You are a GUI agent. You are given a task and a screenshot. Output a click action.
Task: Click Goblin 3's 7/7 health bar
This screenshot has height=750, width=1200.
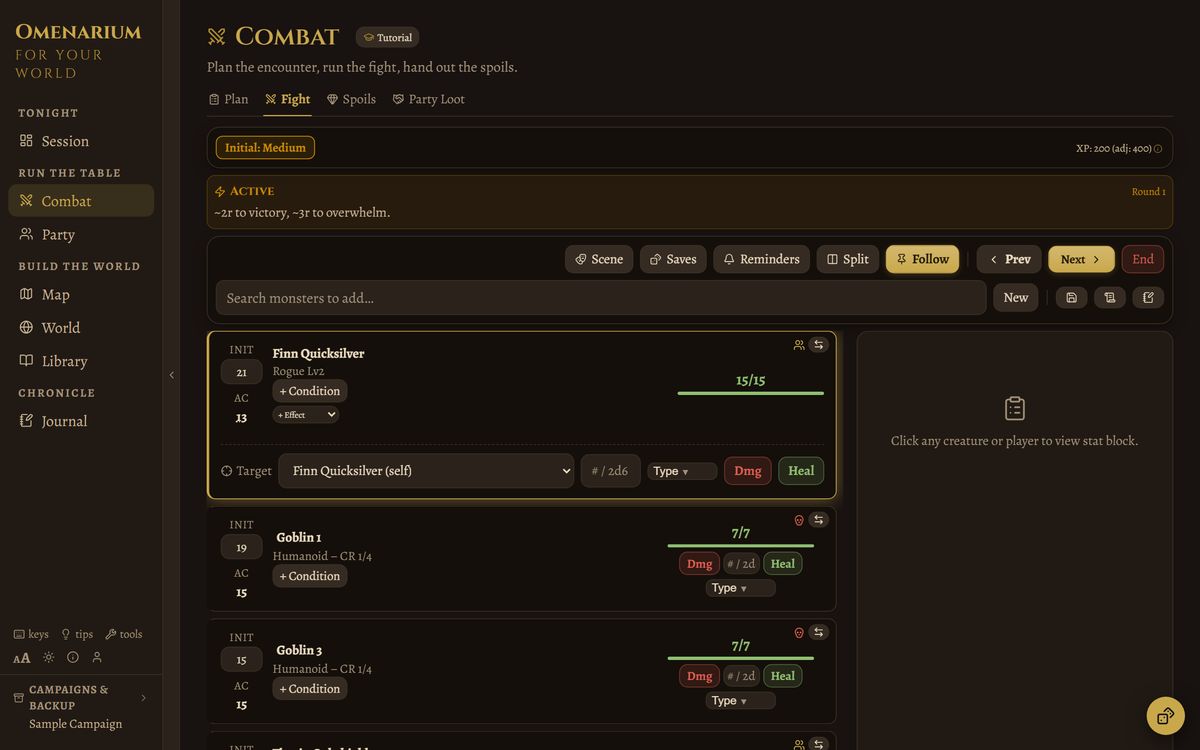(x=741, y=658)
